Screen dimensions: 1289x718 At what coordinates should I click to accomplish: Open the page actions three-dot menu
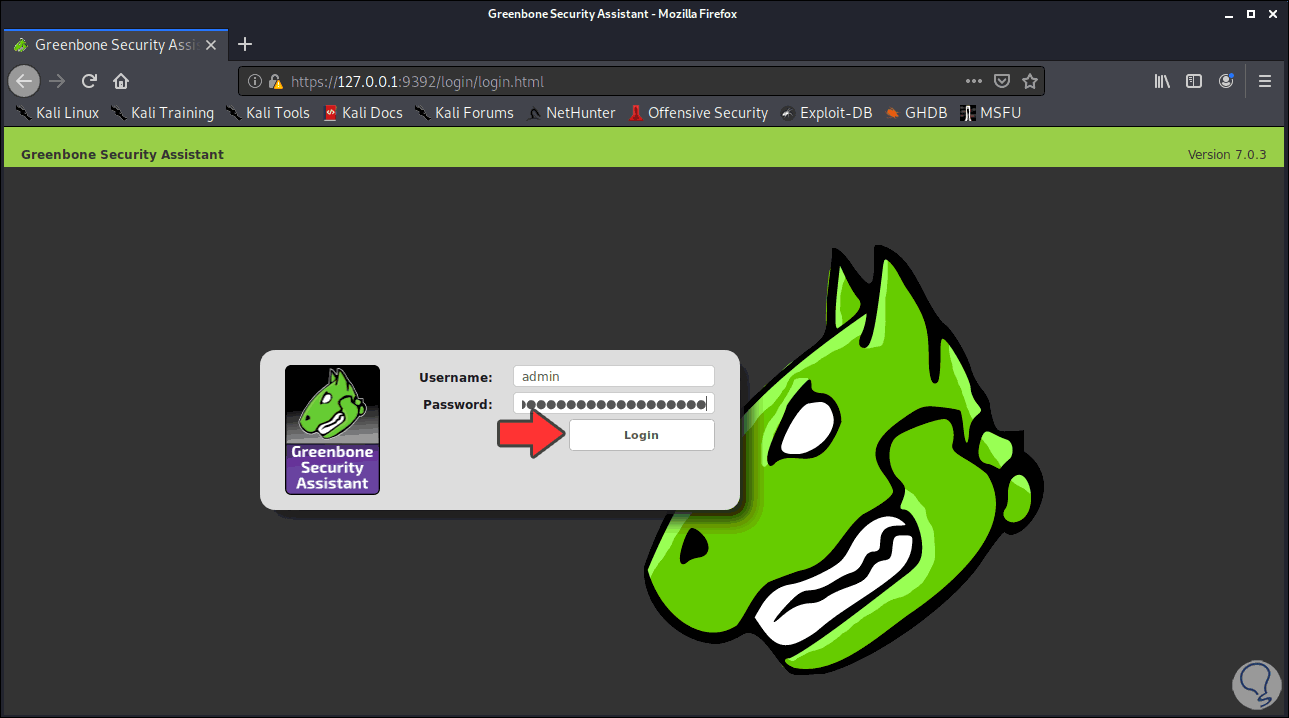974,82
